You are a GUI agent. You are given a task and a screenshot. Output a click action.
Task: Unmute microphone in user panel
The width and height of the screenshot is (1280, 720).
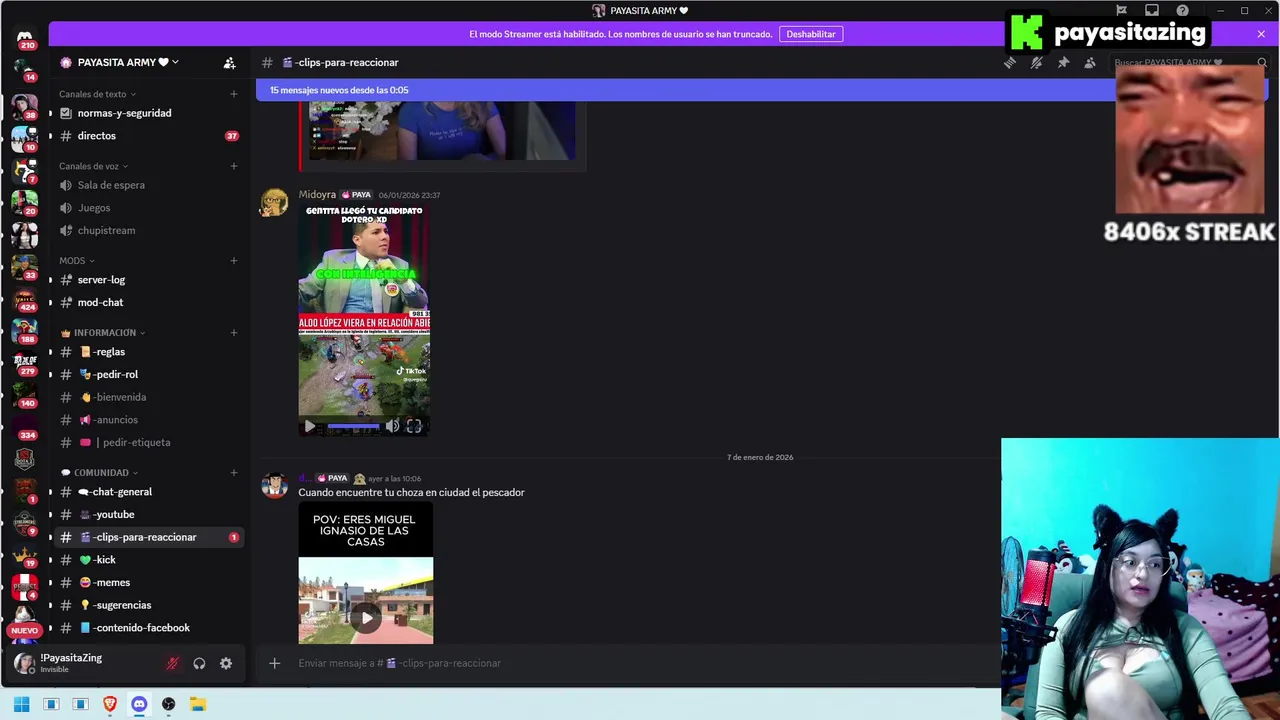172,663
